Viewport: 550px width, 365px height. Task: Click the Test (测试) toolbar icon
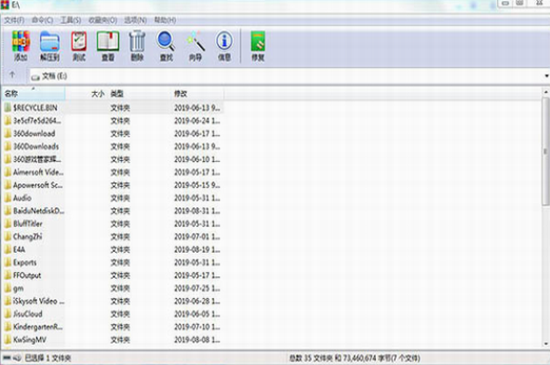click(x=79, y=41)
